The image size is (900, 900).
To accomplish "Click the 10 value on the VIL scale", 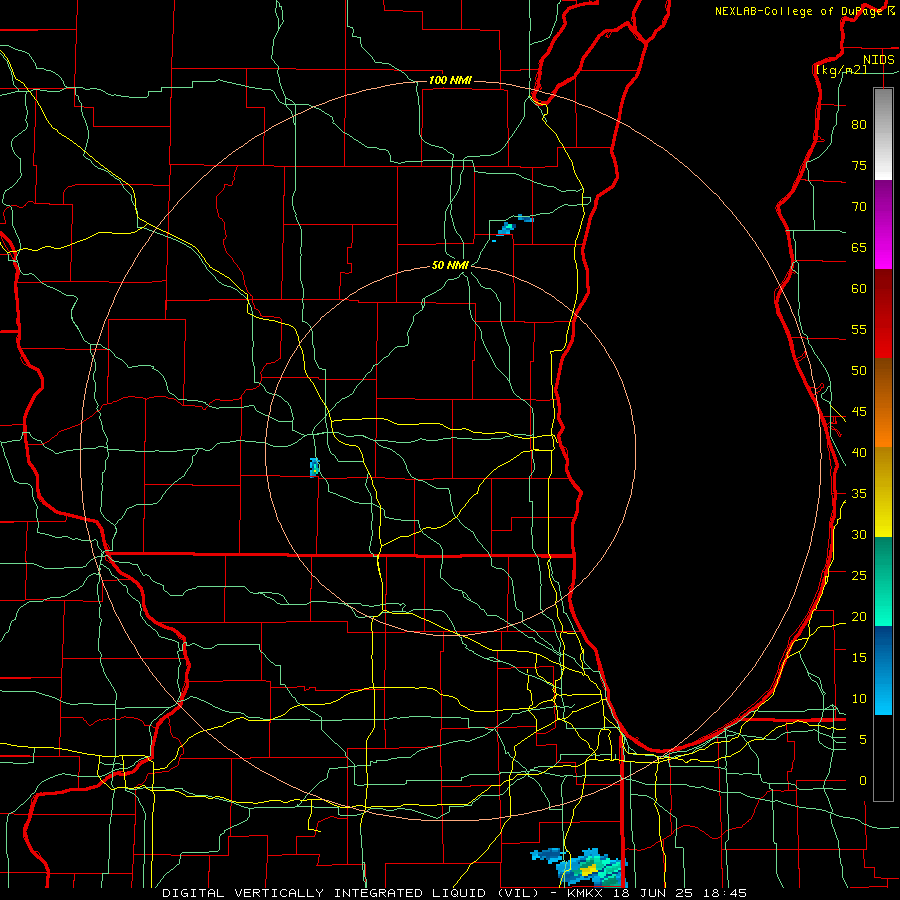I will tap(859, 699).
